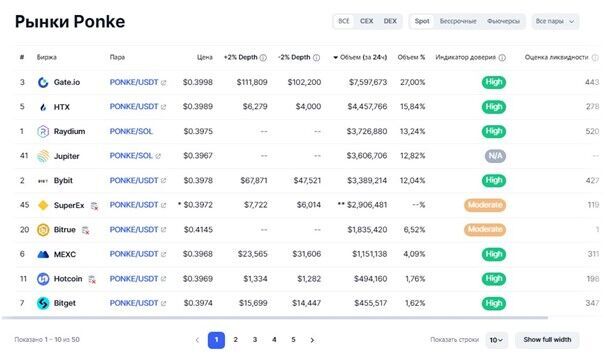Sort by Цена column header
This screenshot has height=361, width=606.
click(204, 58)
